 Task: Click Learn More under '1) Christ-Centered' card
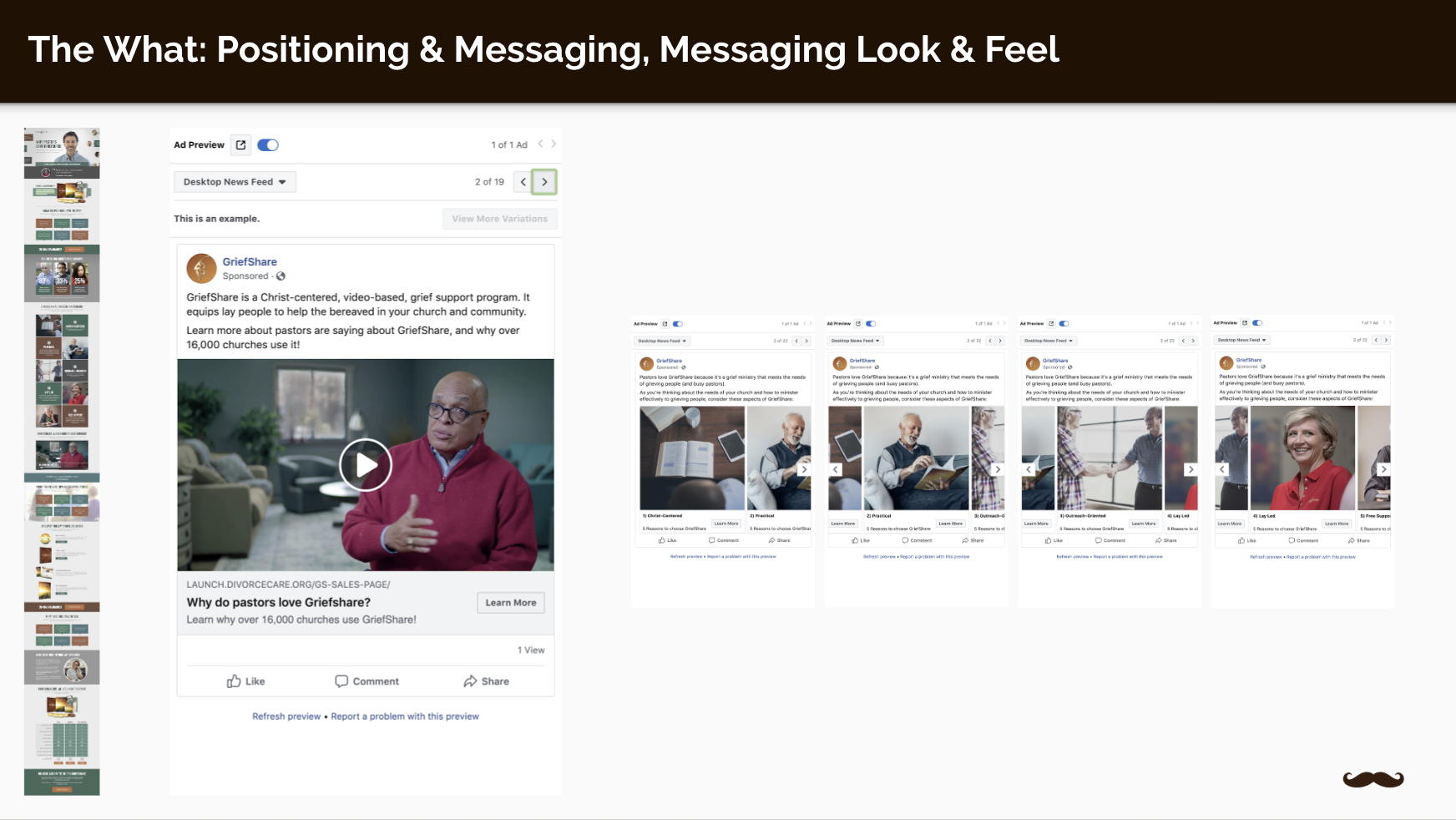[726, 524]
